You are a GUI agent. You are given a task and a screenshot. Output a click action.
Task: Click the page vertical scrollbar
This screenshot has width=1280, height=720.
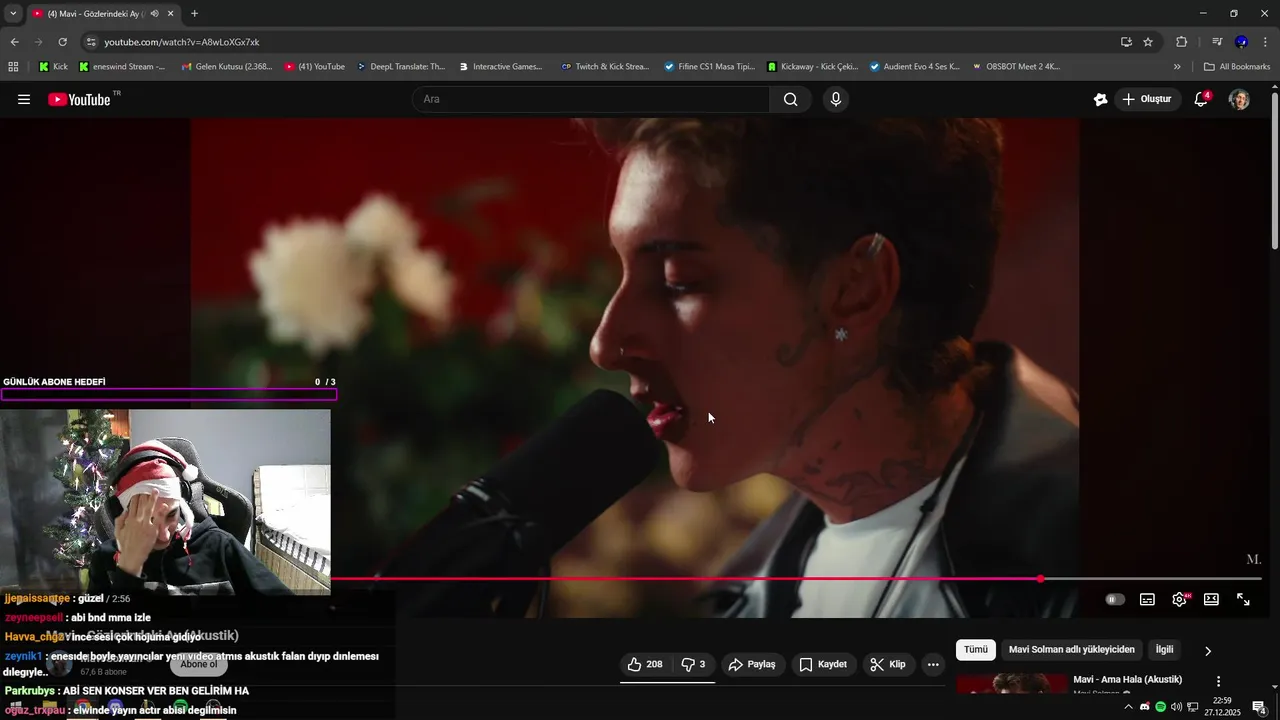pyautogui.click(x=1274, y=170)
